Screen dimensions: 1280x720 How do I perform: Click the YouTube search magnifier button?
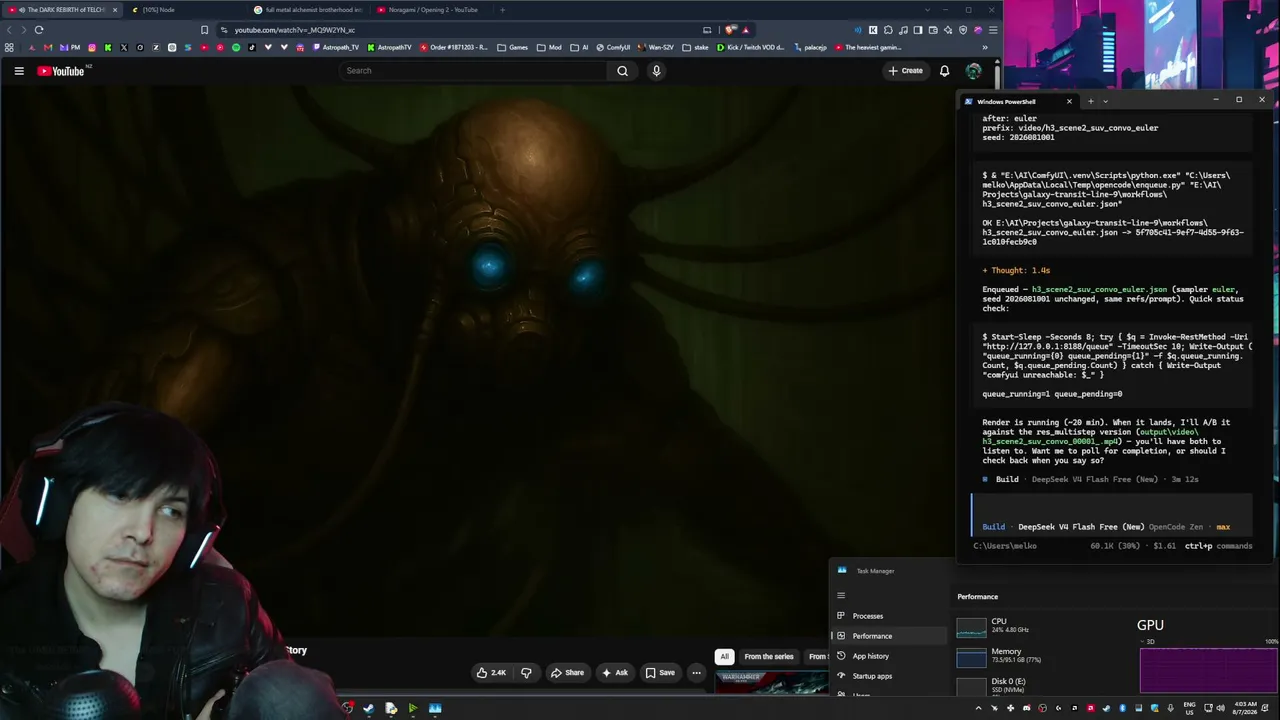point(622,71)
